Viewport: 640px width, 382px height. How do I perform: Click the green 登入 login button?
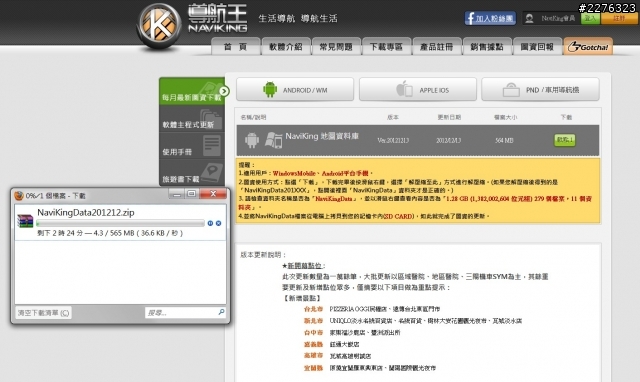pyautogui.click(x=590, y=18)
